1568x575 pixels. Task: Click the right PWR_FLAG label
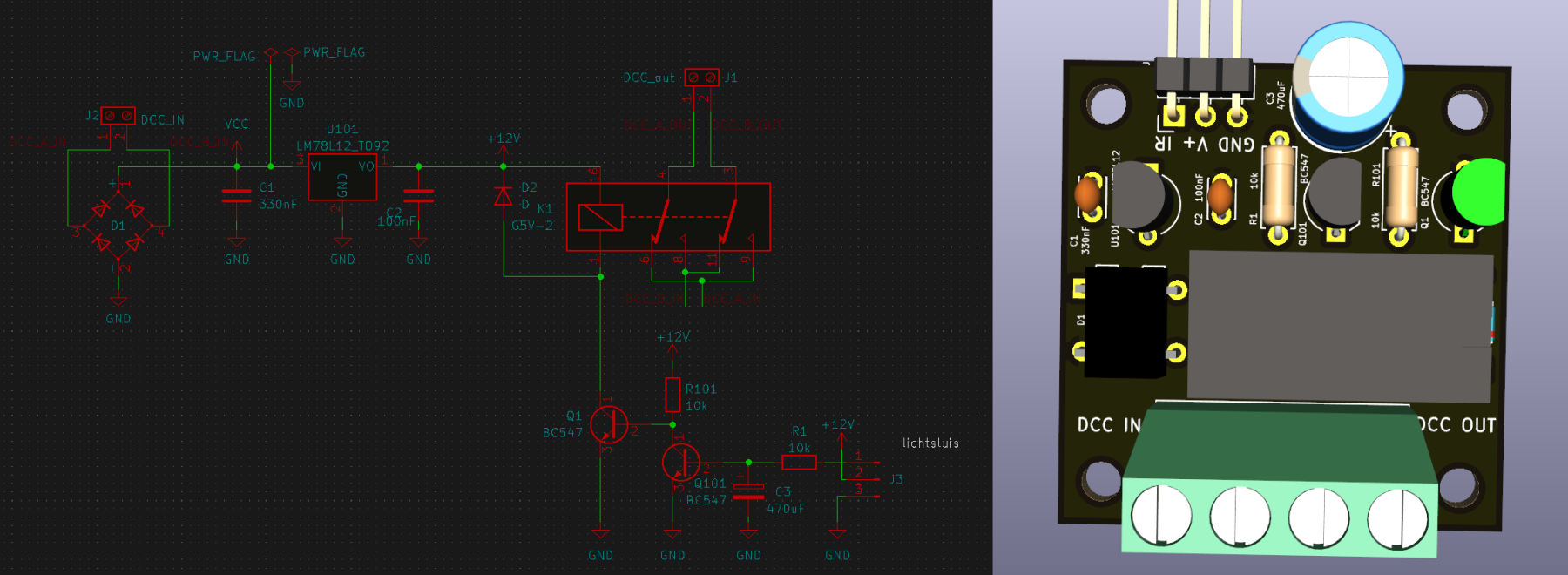coord(335,52)
